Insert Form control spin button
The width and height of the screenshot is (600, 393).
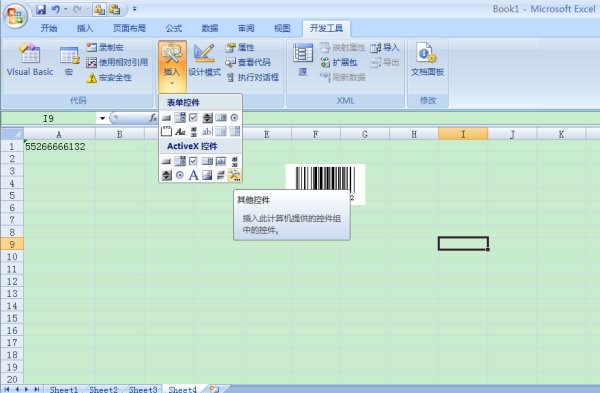207,118
